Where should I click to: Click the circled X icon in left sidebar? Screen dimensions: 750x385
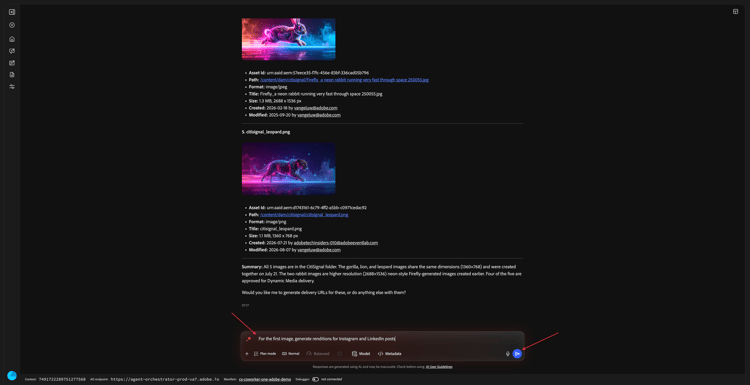(12, 25)
